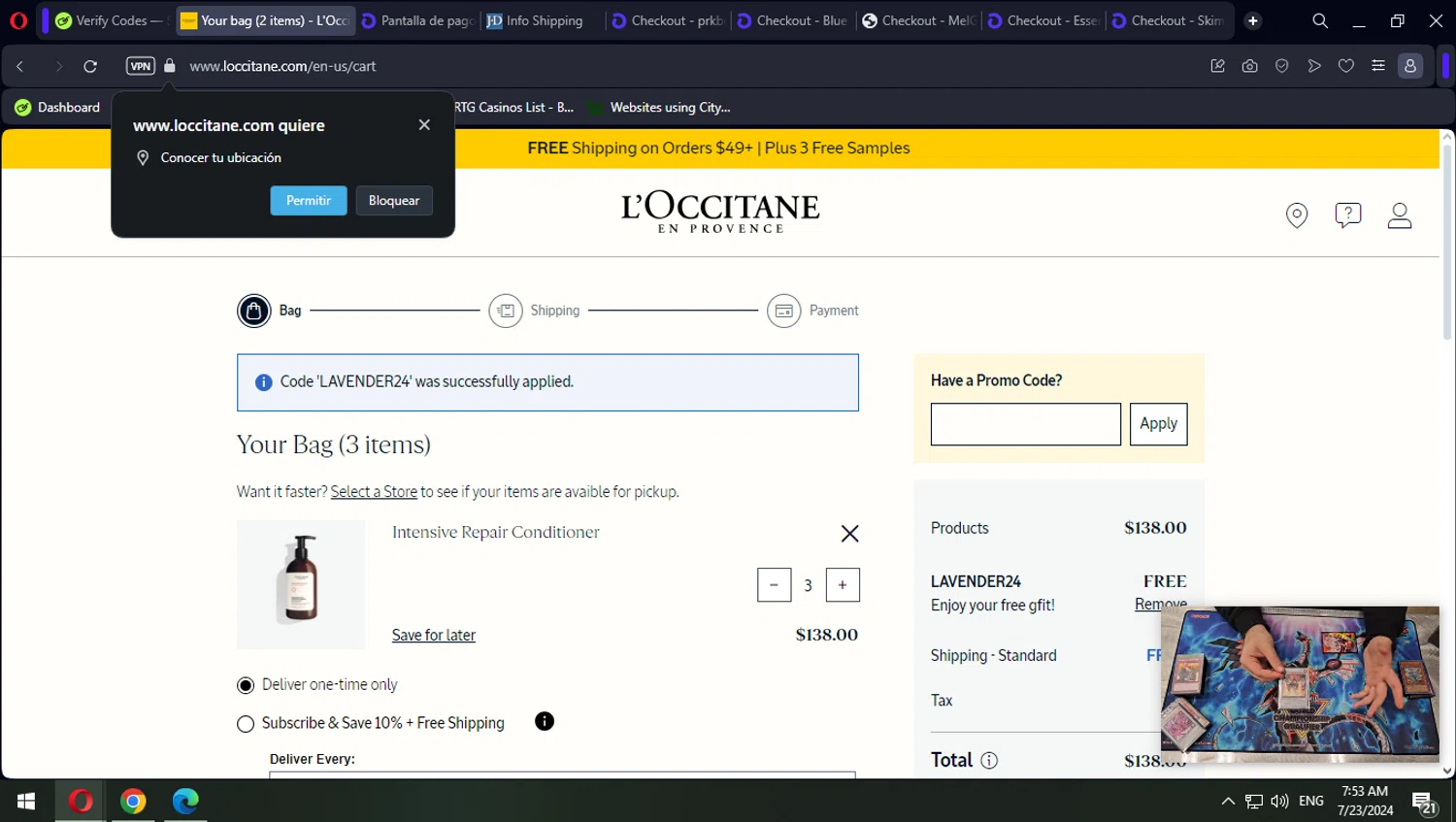1456x822 pixels.
Task: Show Total info icon
Action: (x=989, y=760)
